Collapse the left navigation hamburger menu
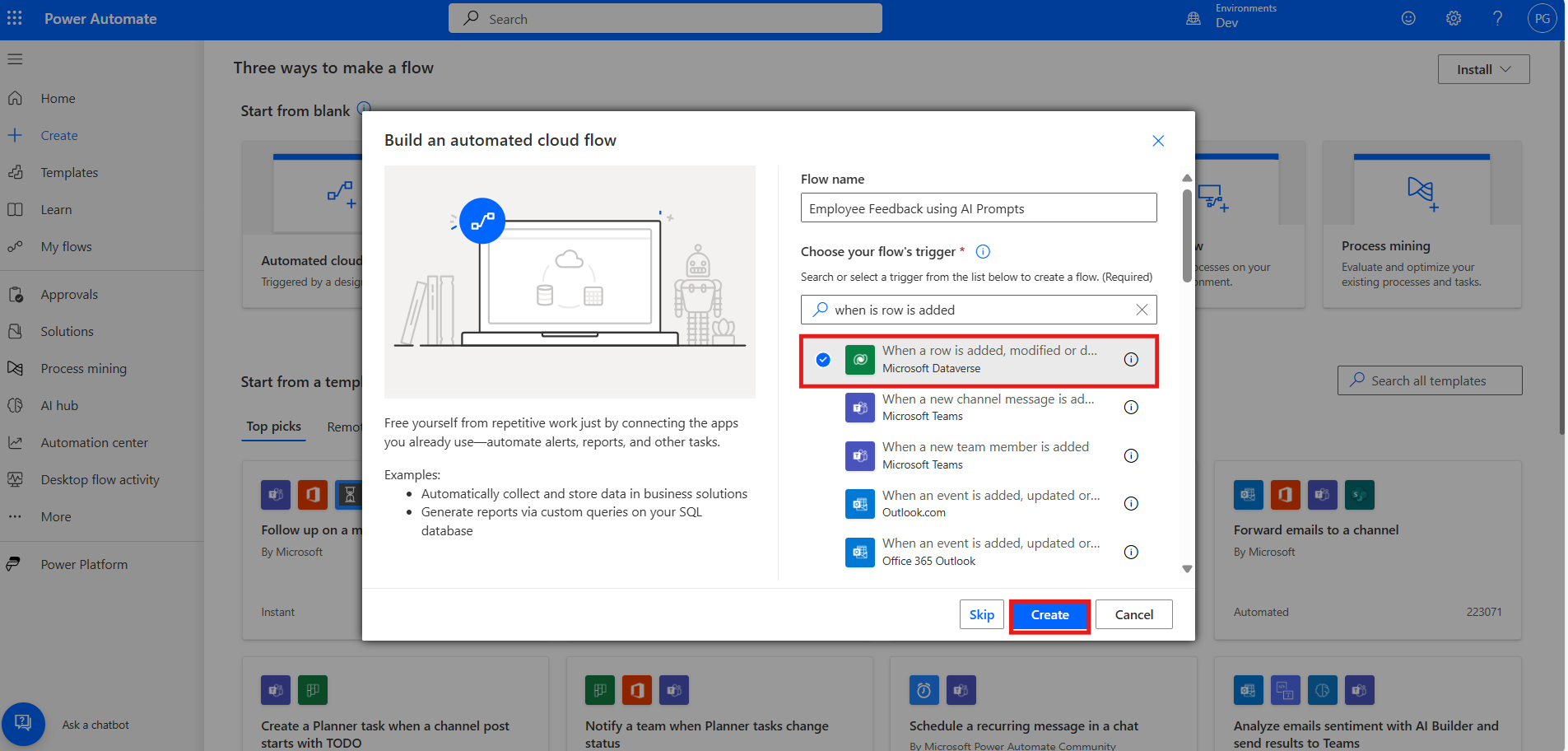 coord(15,59)
